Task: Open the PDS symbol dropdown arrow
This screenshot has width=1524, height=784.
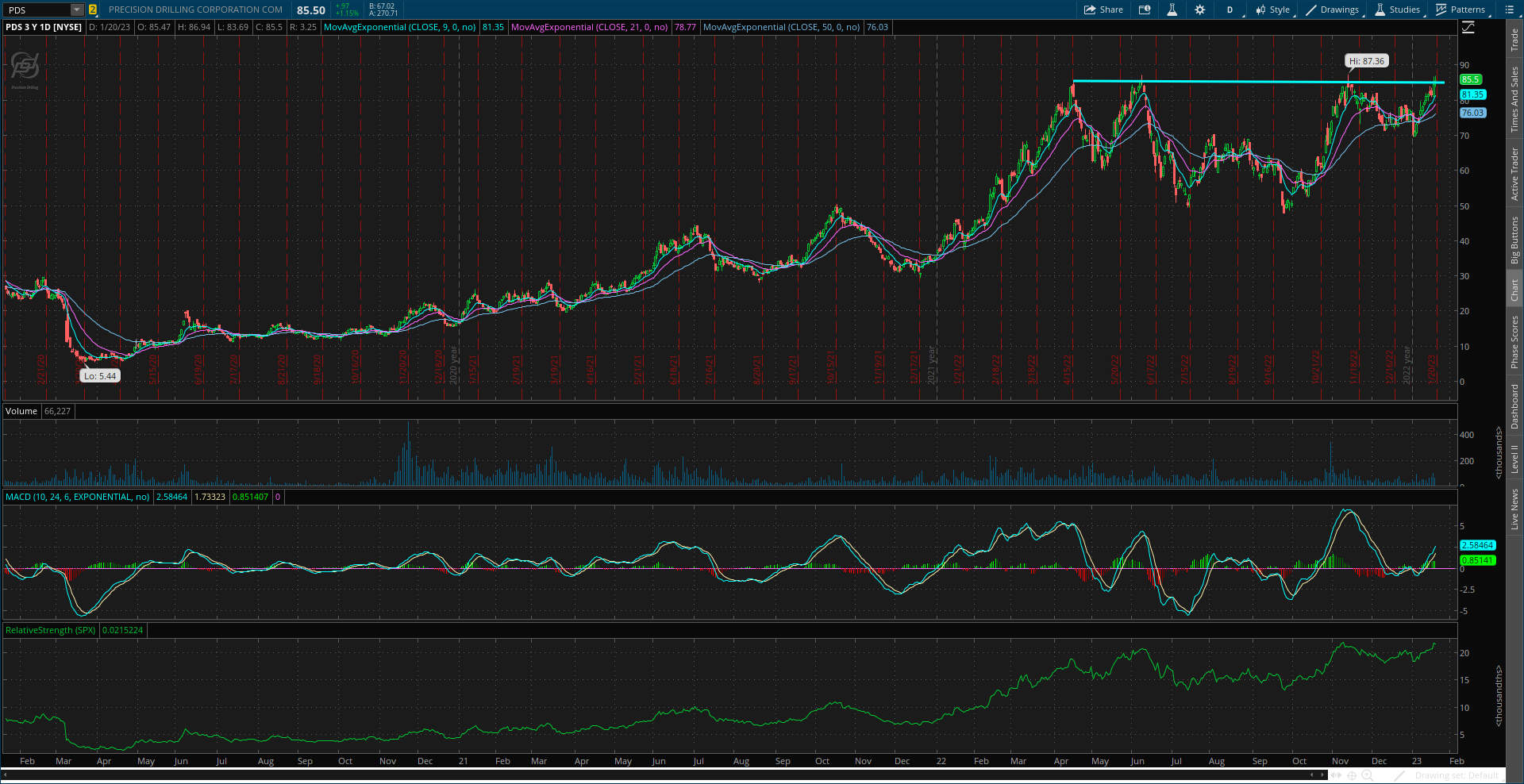Action: tap(76, 10)
